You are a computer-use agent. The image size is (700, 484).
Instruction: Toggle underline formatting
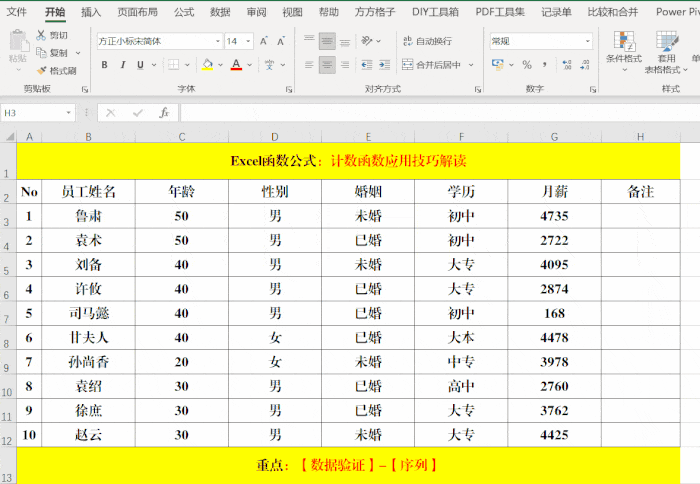140,65
